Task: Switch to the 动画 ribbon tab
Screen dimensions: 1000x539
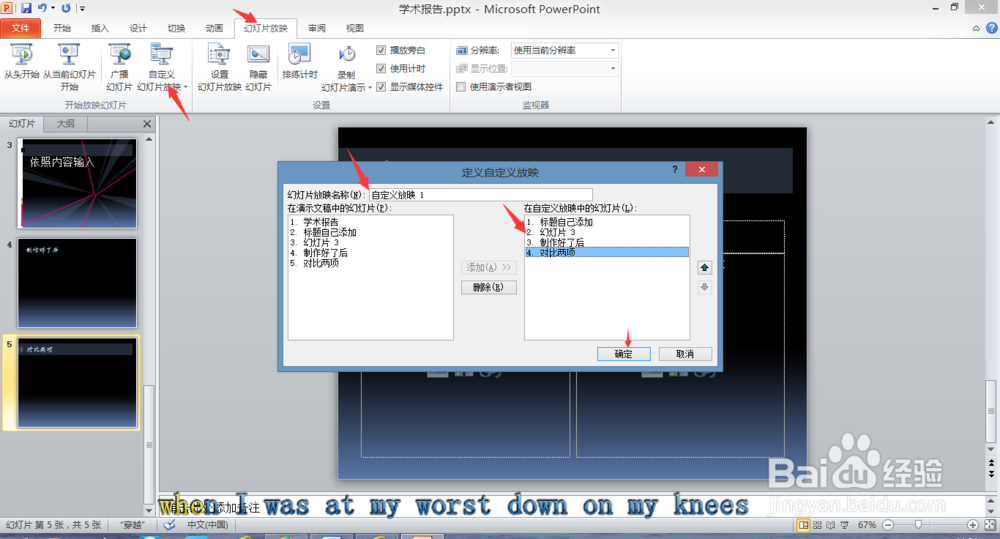Action: tap(214, 28)
